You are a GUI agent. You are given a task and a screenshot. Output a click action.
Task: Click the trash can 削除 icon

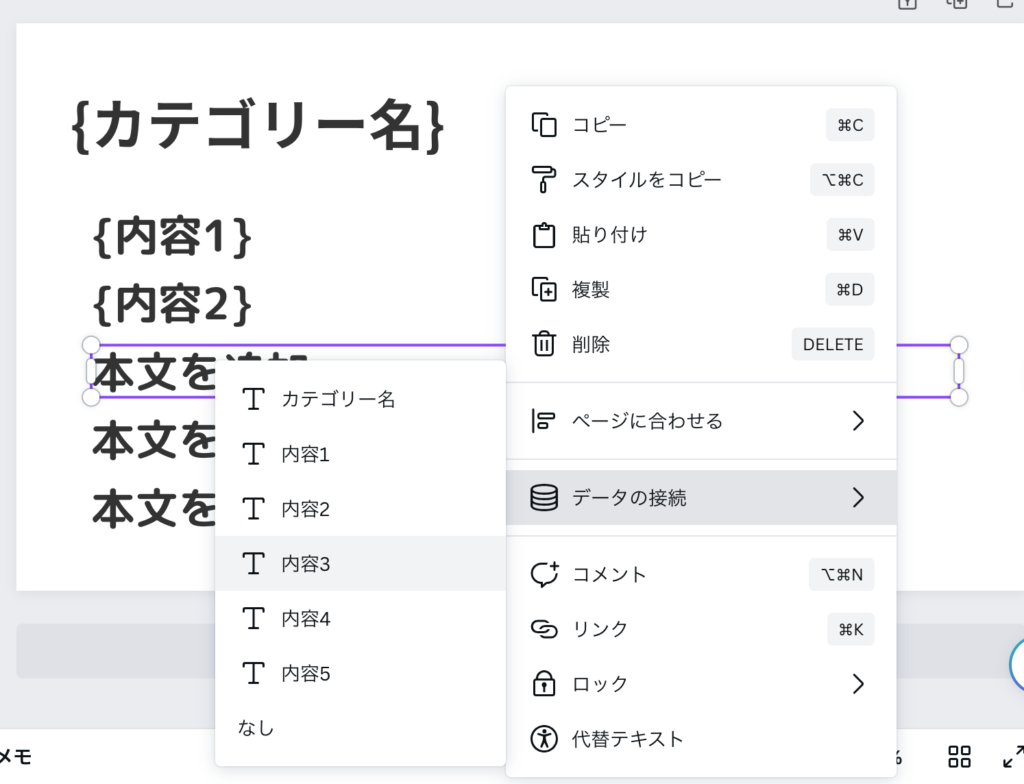[x=543, y=344]
